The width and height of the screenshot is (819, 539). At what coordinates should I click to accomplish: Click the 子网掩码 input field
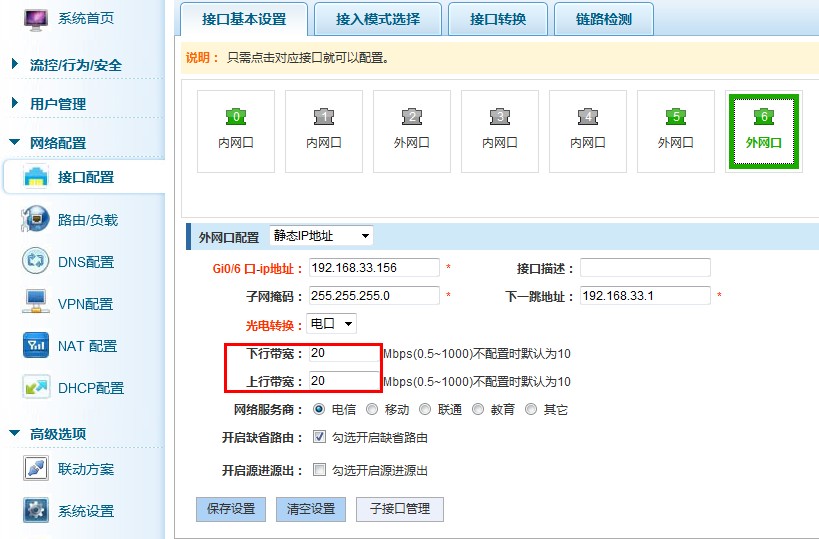coord(374,296)
